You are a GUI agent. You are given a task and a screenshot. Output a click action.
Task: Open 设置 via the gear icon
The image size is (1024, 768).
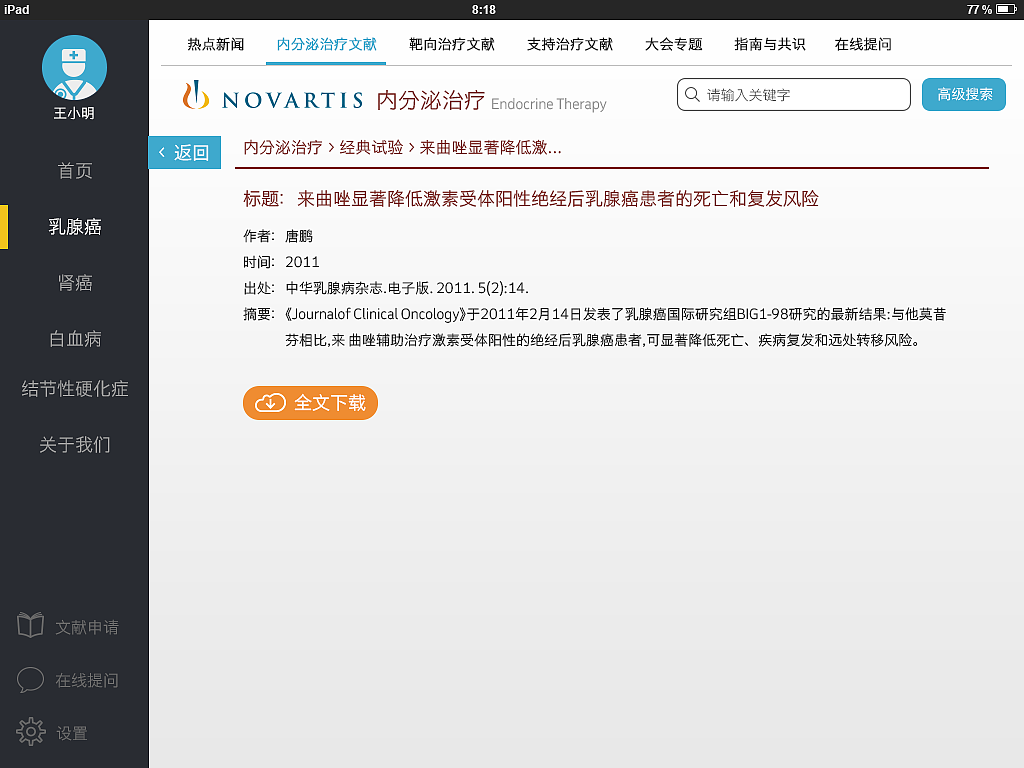30,732
